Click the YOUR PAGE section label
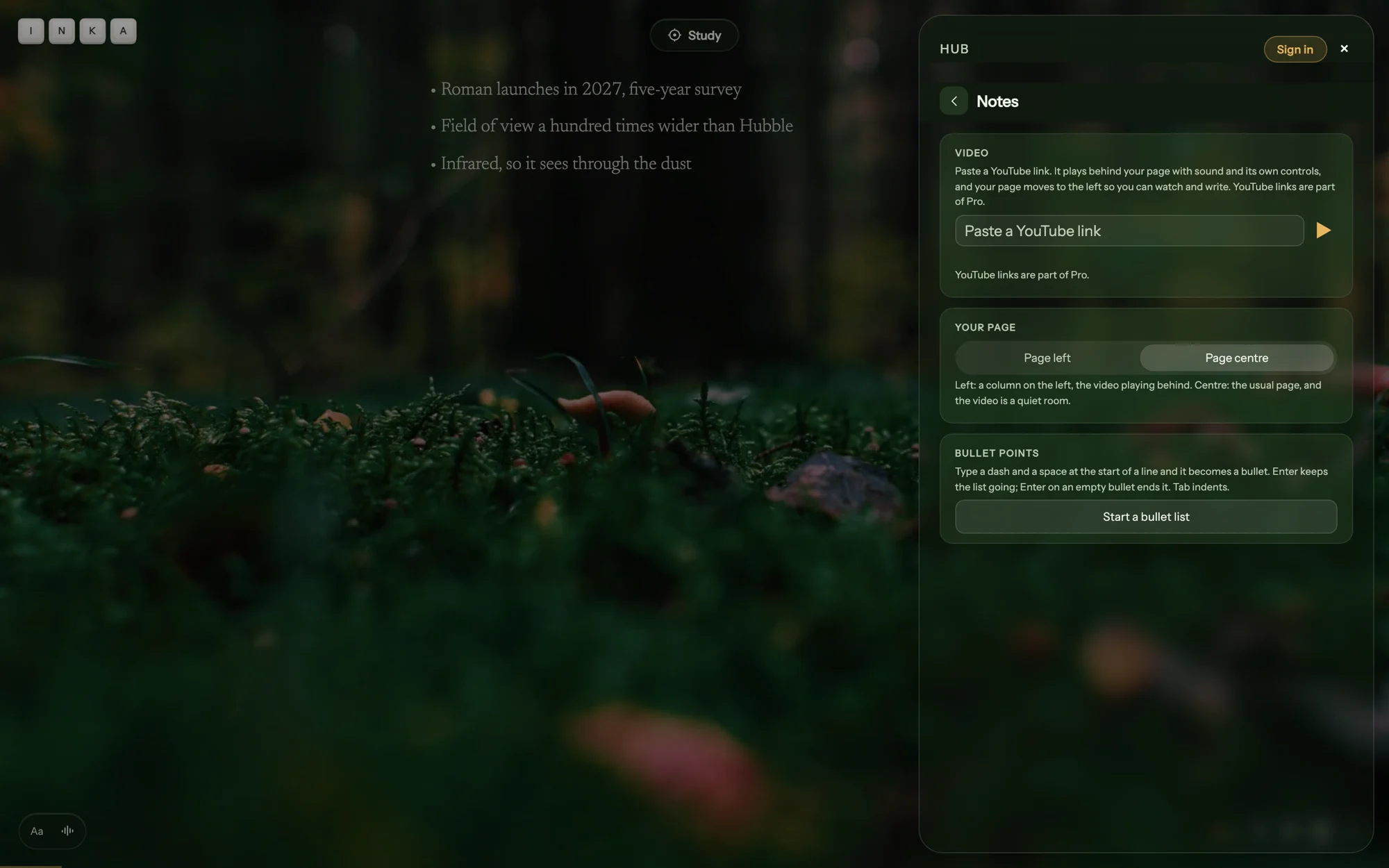This screenshot has height=868, width=1389. 985,327
